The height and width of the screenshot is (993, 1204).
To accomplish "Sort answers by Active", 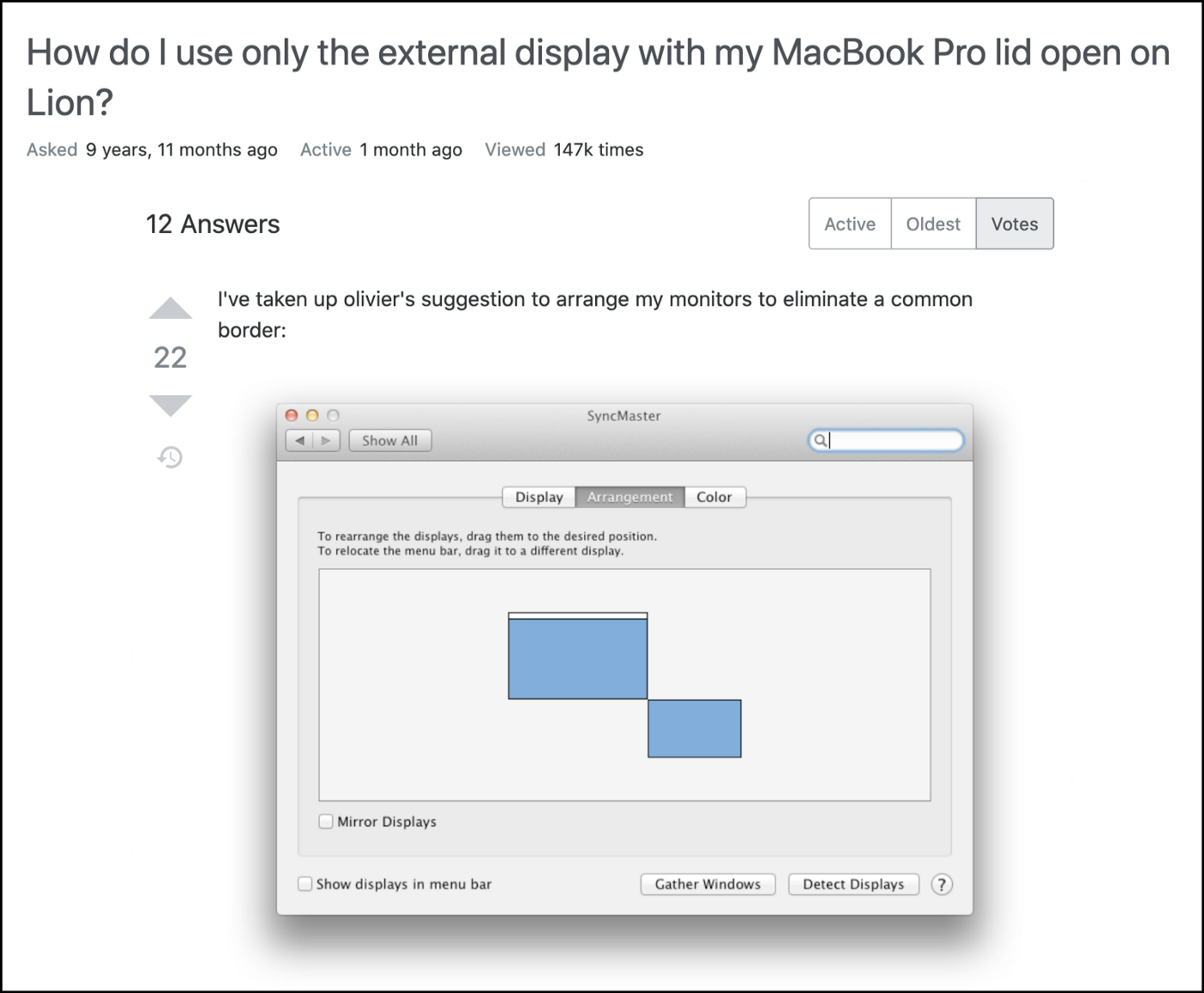I will [x=850, y=224].
